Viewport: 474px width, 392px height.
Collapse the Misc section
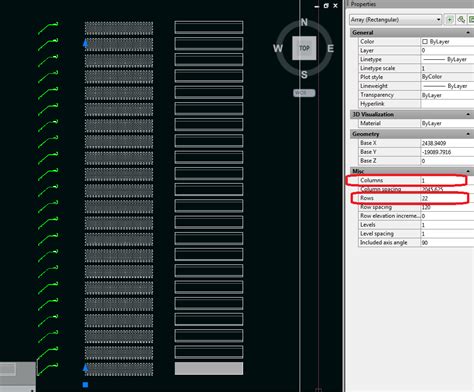(x=468, y=171)
